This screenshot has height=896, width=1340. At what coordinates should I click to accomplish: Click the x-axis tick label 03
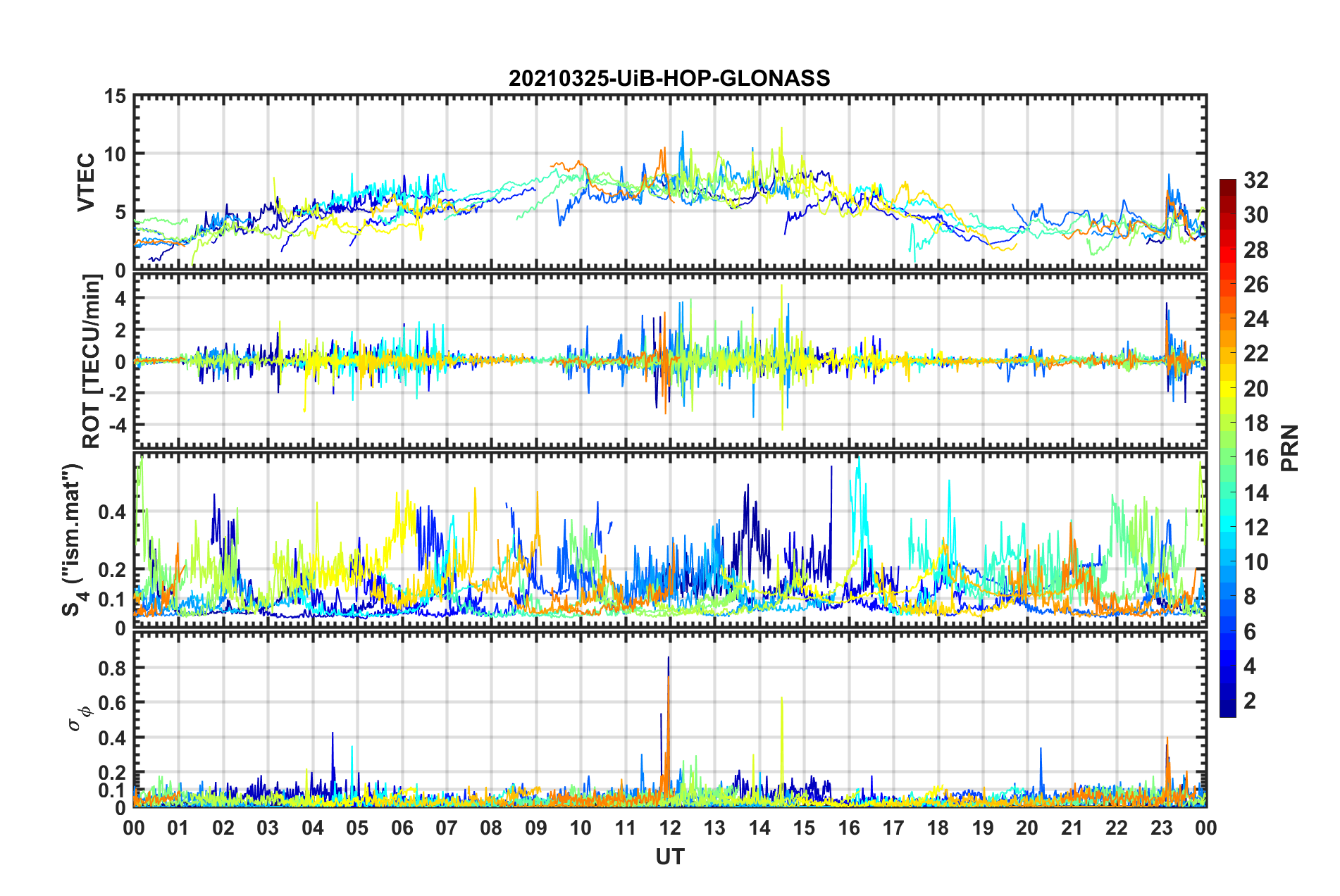(268, 828)
